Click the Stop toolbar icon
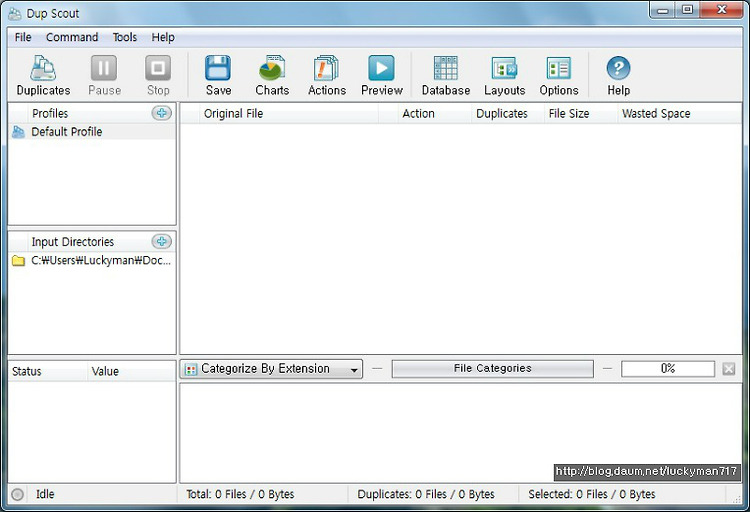 click(158, 68)
